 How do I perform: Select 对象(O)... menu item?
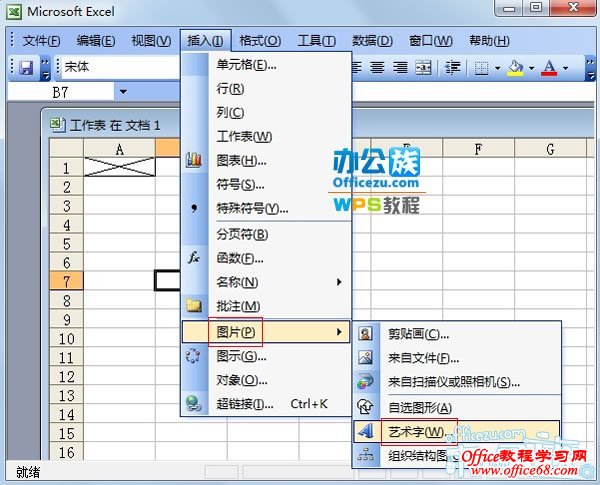[x=266, y=380]
